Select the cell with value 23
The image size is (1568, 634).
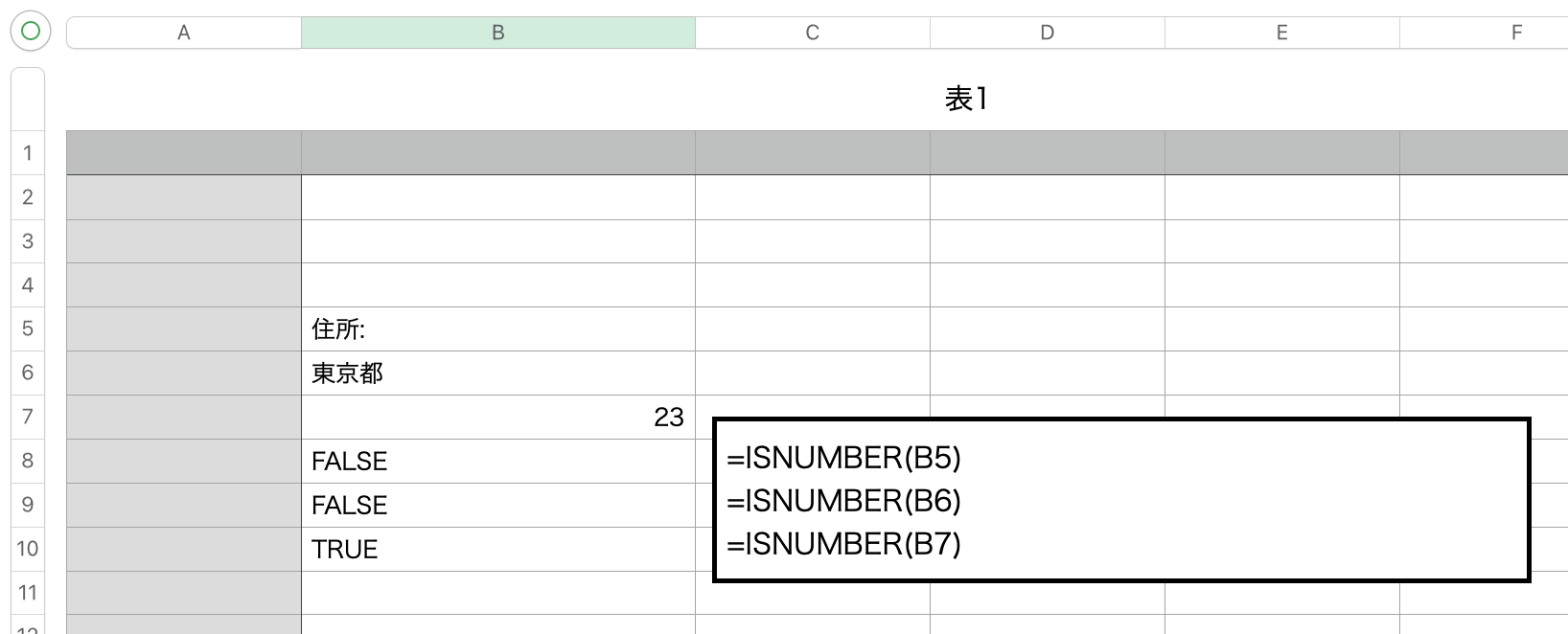pos(497,417)
